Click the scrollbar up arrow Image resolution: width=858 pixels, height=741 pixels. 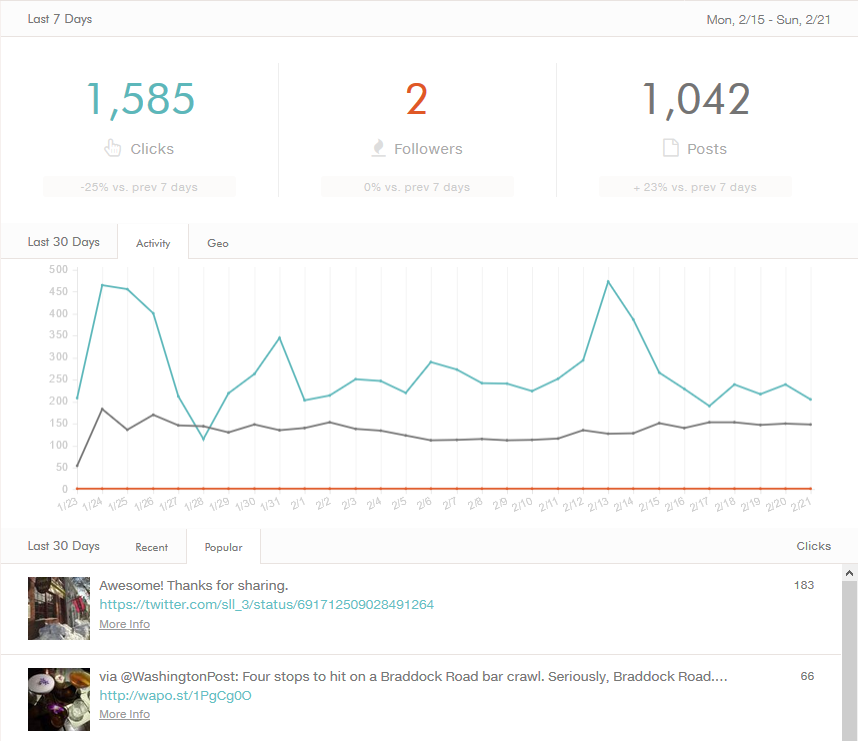[849, 573]
